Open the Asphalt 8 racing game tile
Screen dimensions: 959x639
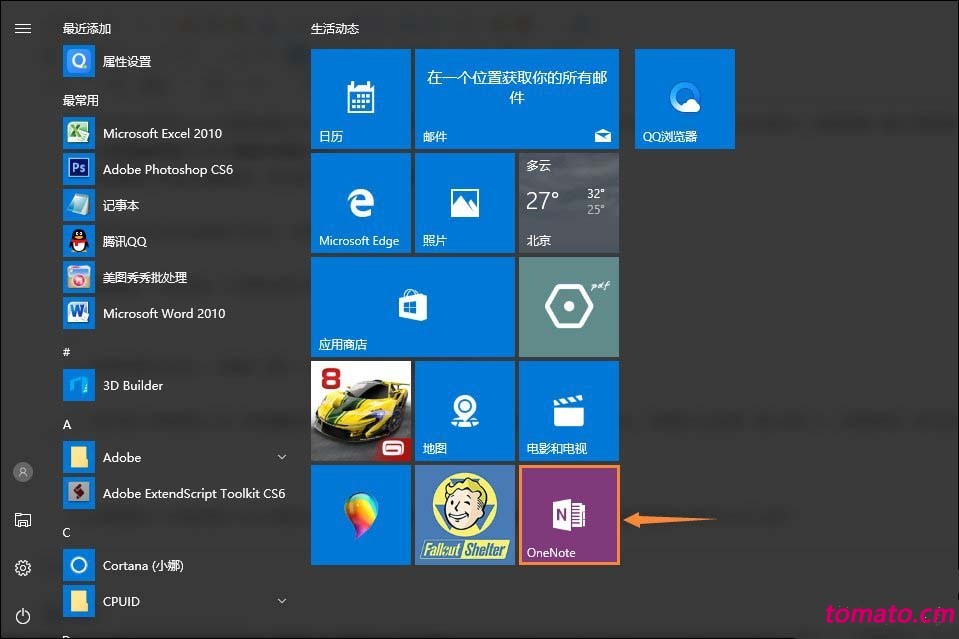coord(361,411)
